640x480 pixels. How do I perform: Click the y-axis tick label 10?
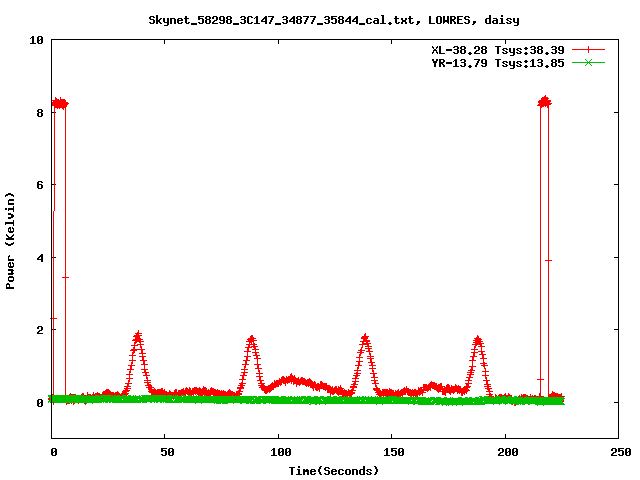coord(36,40)
